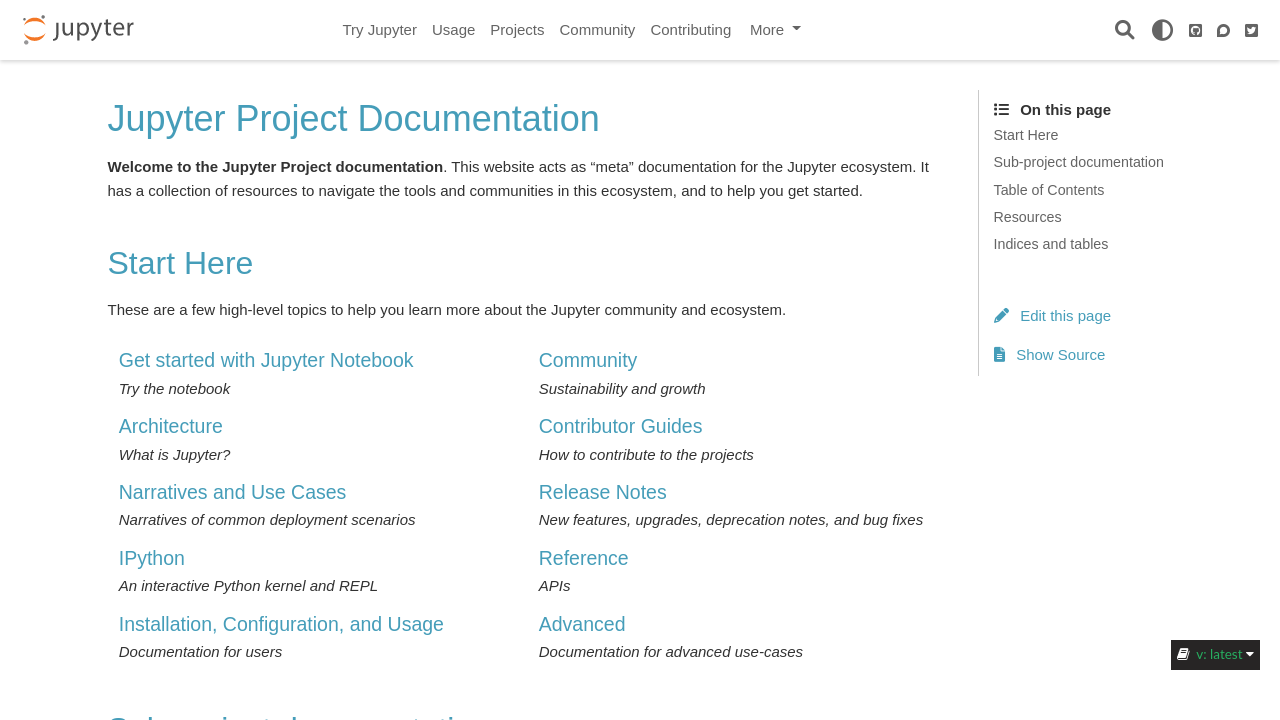The image size is (1280, 720).
Task: Jump to Indices and tables section
Action: (1051, 244)
